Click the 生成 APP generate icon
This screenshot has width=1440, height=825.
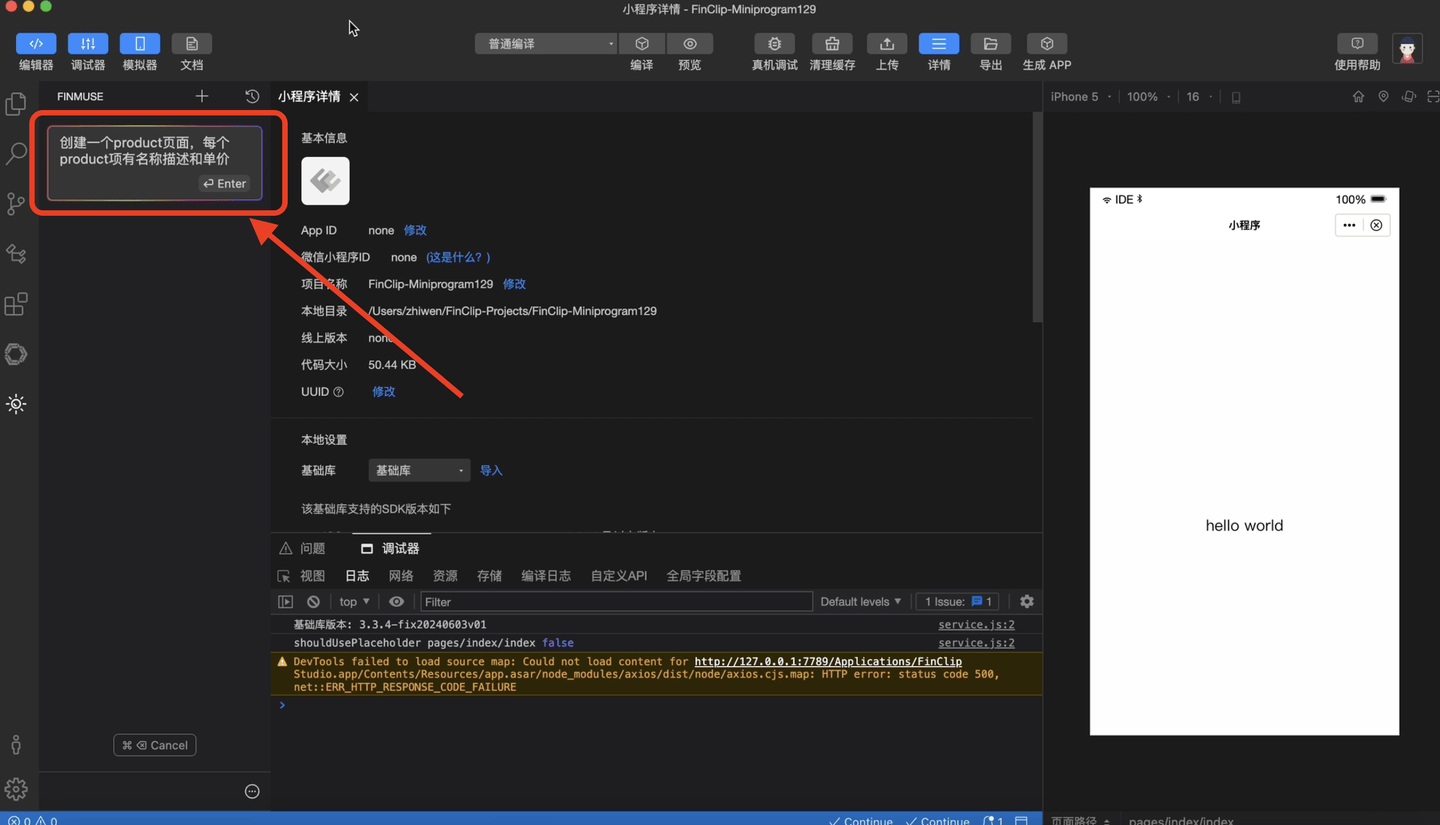[1047, 44]
